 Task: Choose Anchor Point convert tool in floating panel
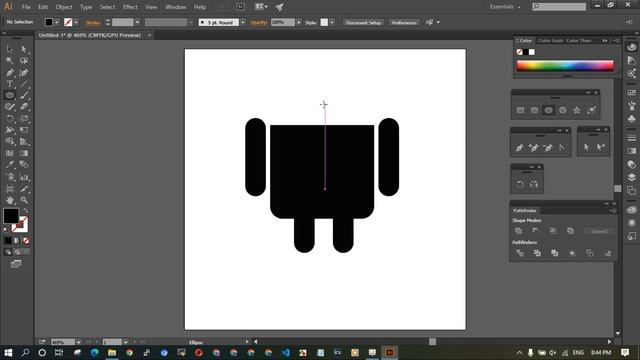(562, 148)
